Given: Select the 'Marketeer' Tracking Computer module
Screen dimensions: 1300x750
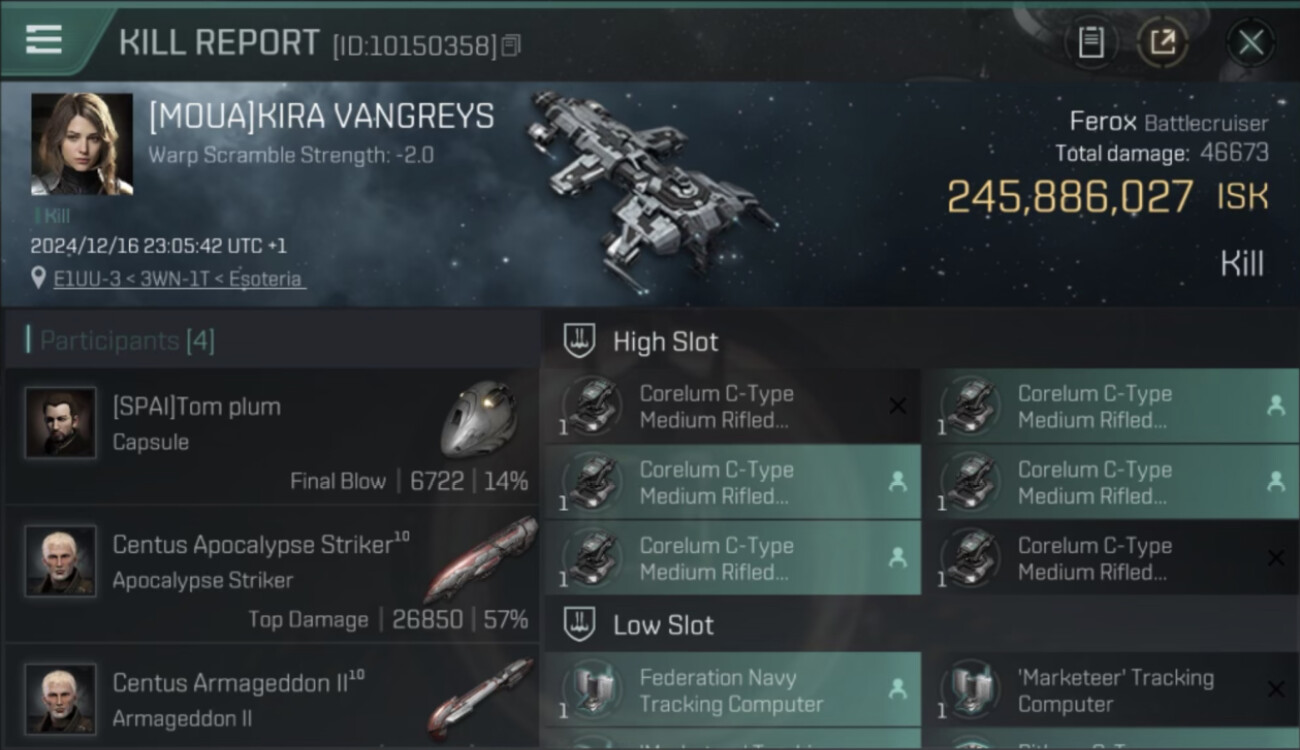Looking at the screenshot, I should (x=1112, y=690).
